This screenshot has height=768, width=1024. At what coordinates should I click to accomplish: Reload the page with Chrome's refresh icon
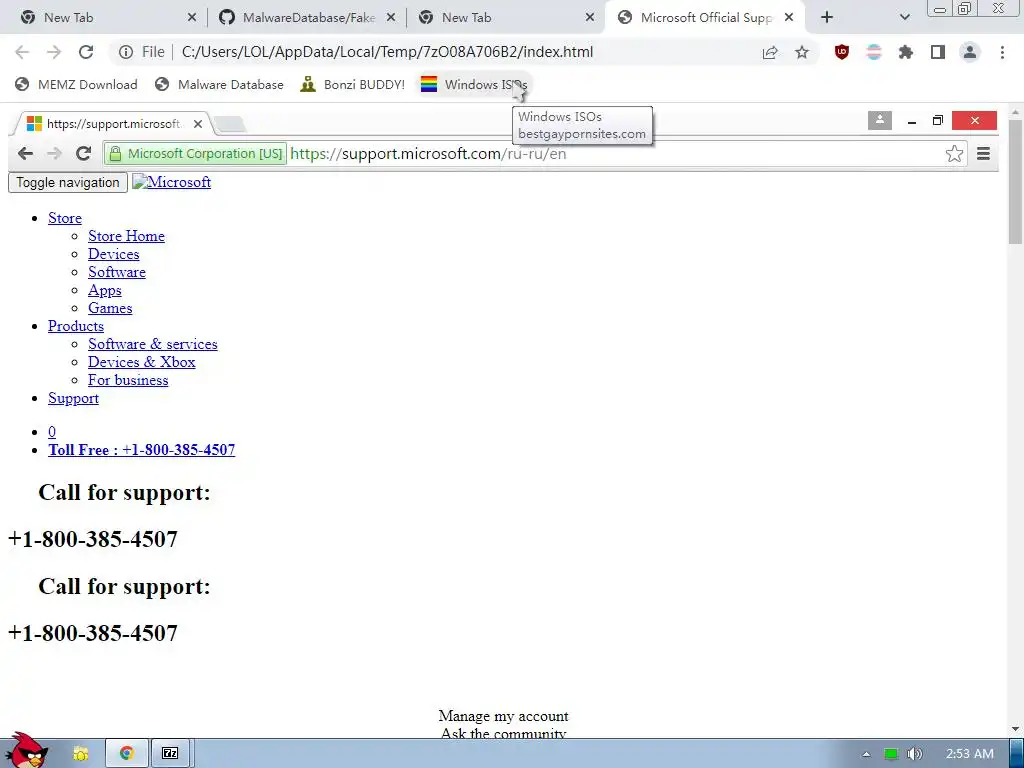coord(86,52)
